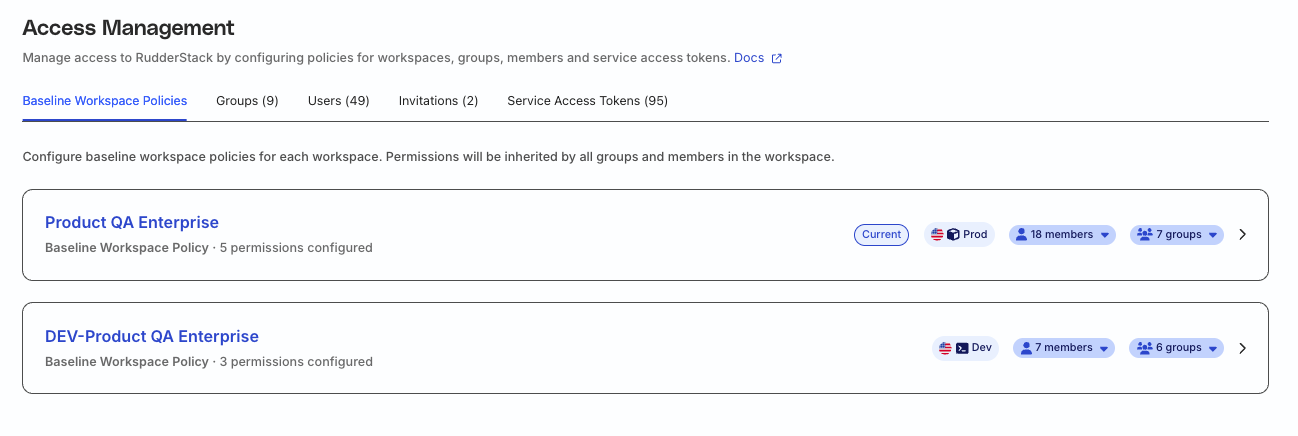Screen dimensions: 1298x436
Task: Click the Prod environment label
Action: (975, 235)
